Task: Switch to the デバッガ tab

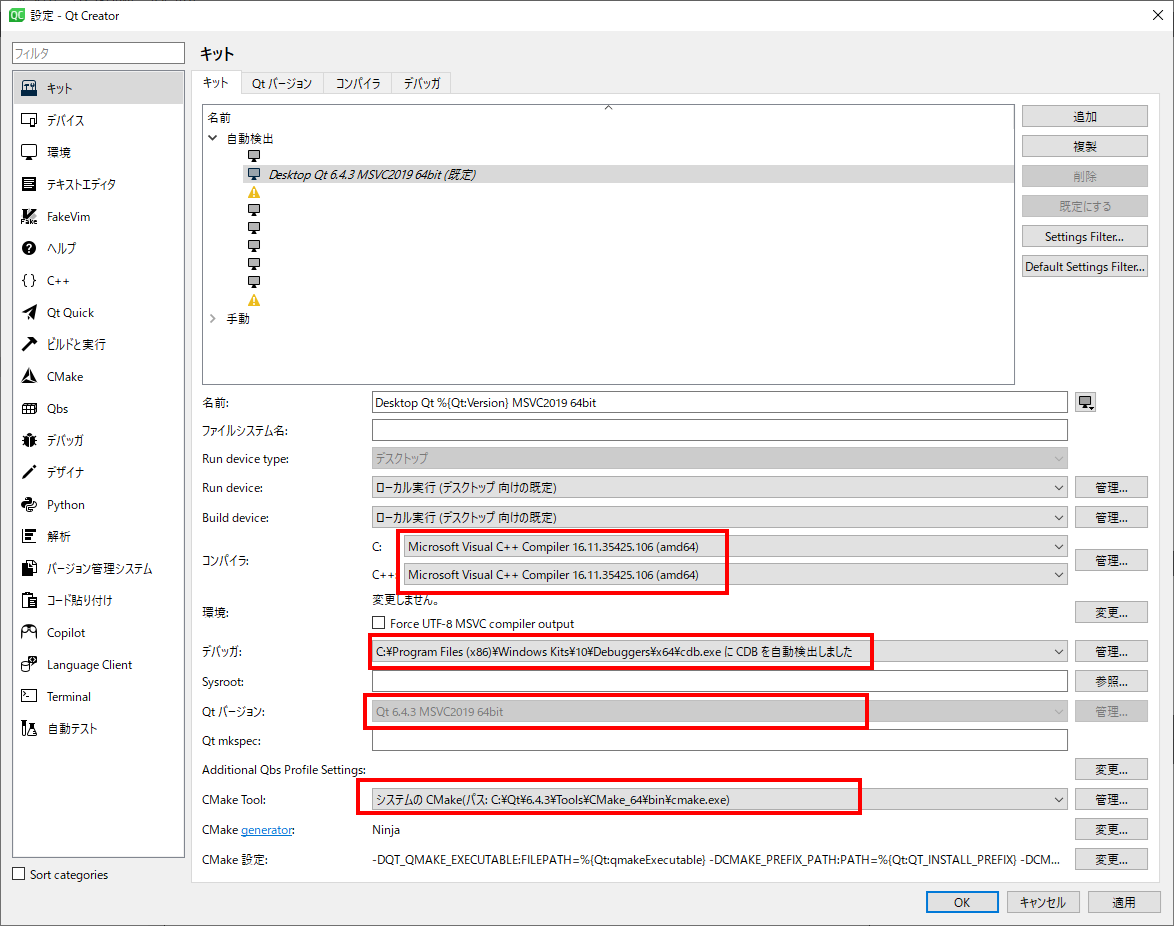Action: 422,84
